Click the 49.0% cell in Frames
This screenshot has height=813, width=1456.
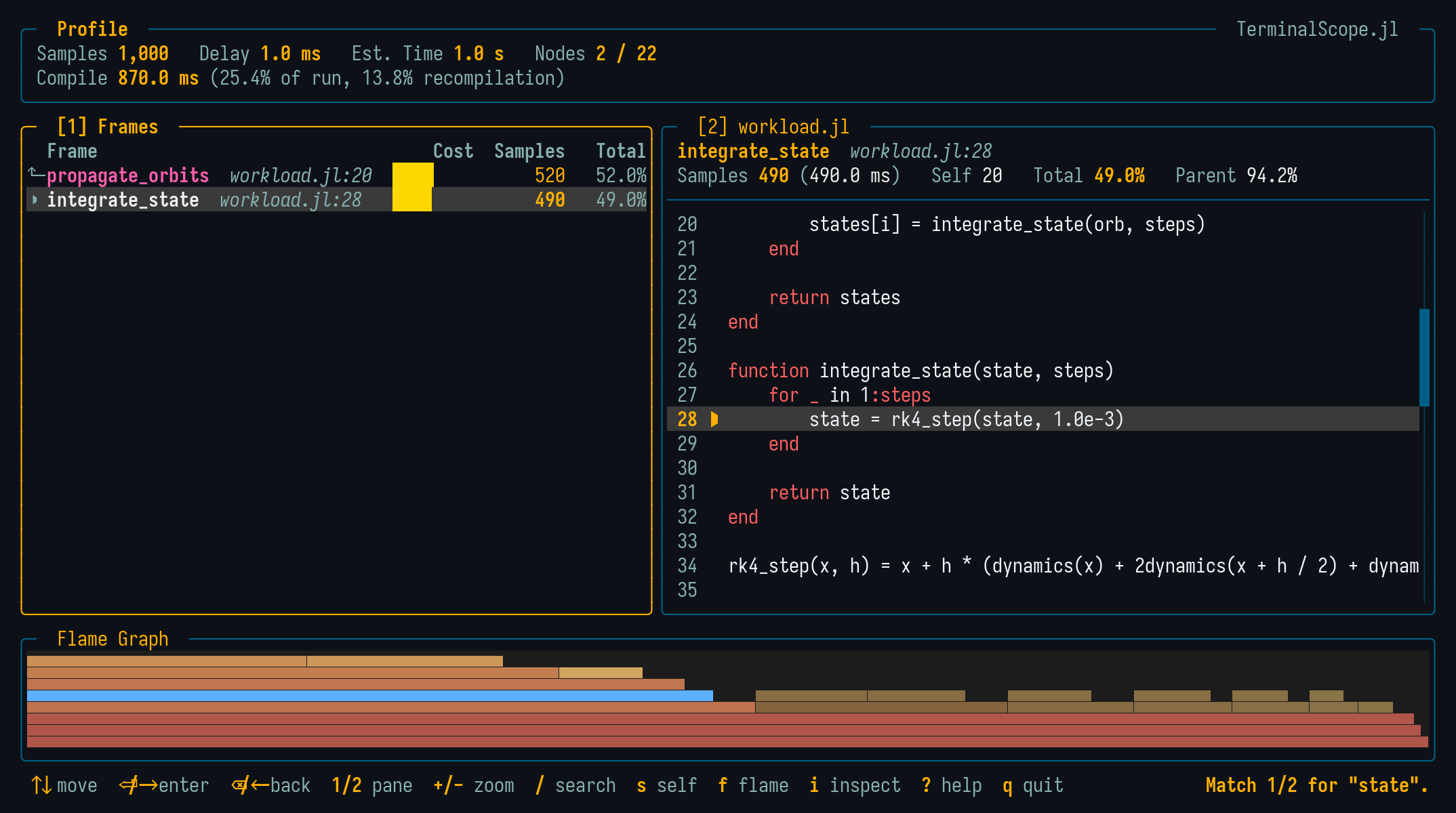[621, 200]
